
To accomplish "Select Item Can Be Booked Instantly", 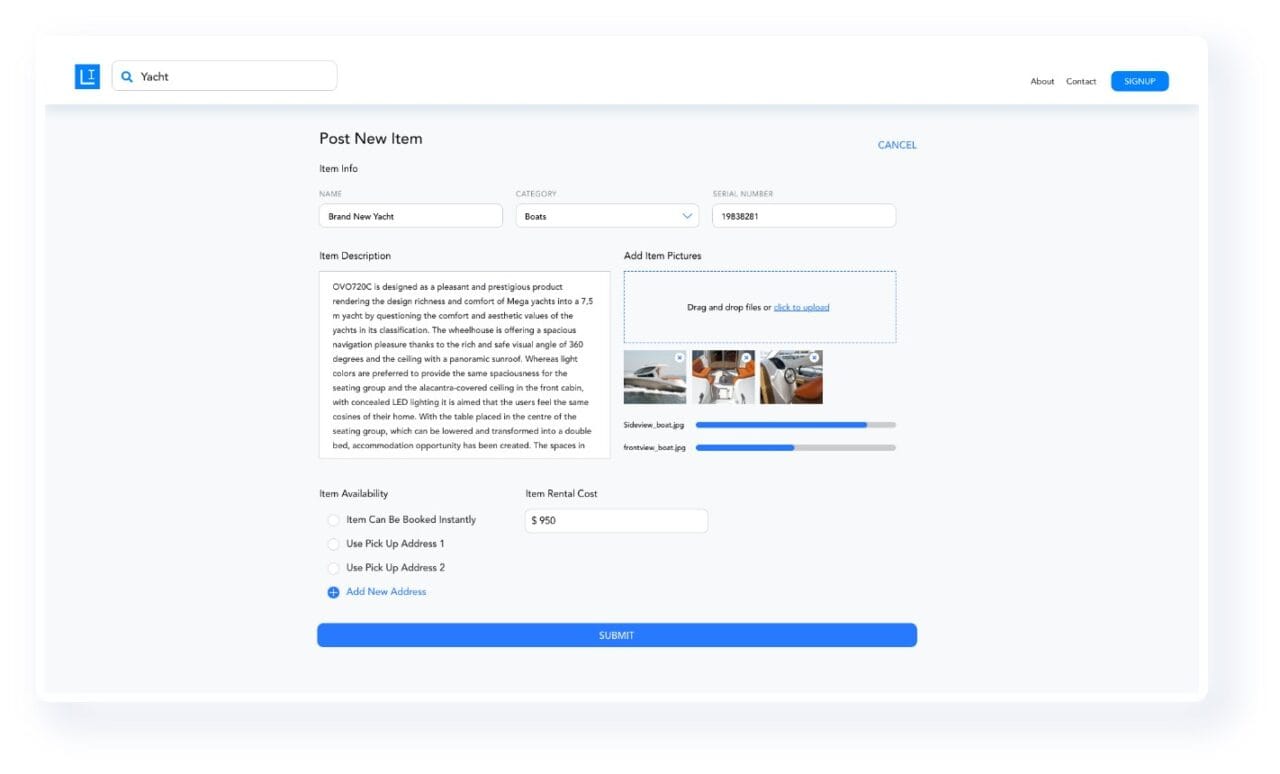I will pos(333,520).
